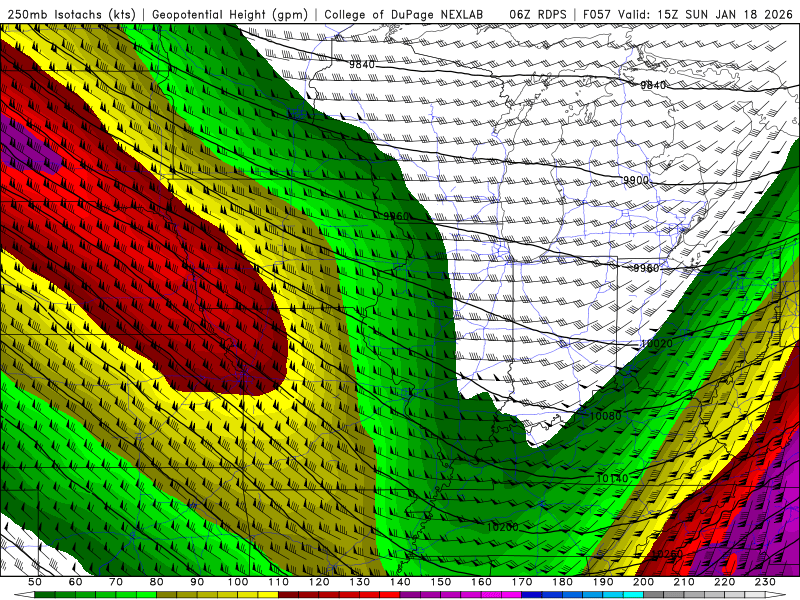Click the 70 knot legend value

[x=116, y=582]
